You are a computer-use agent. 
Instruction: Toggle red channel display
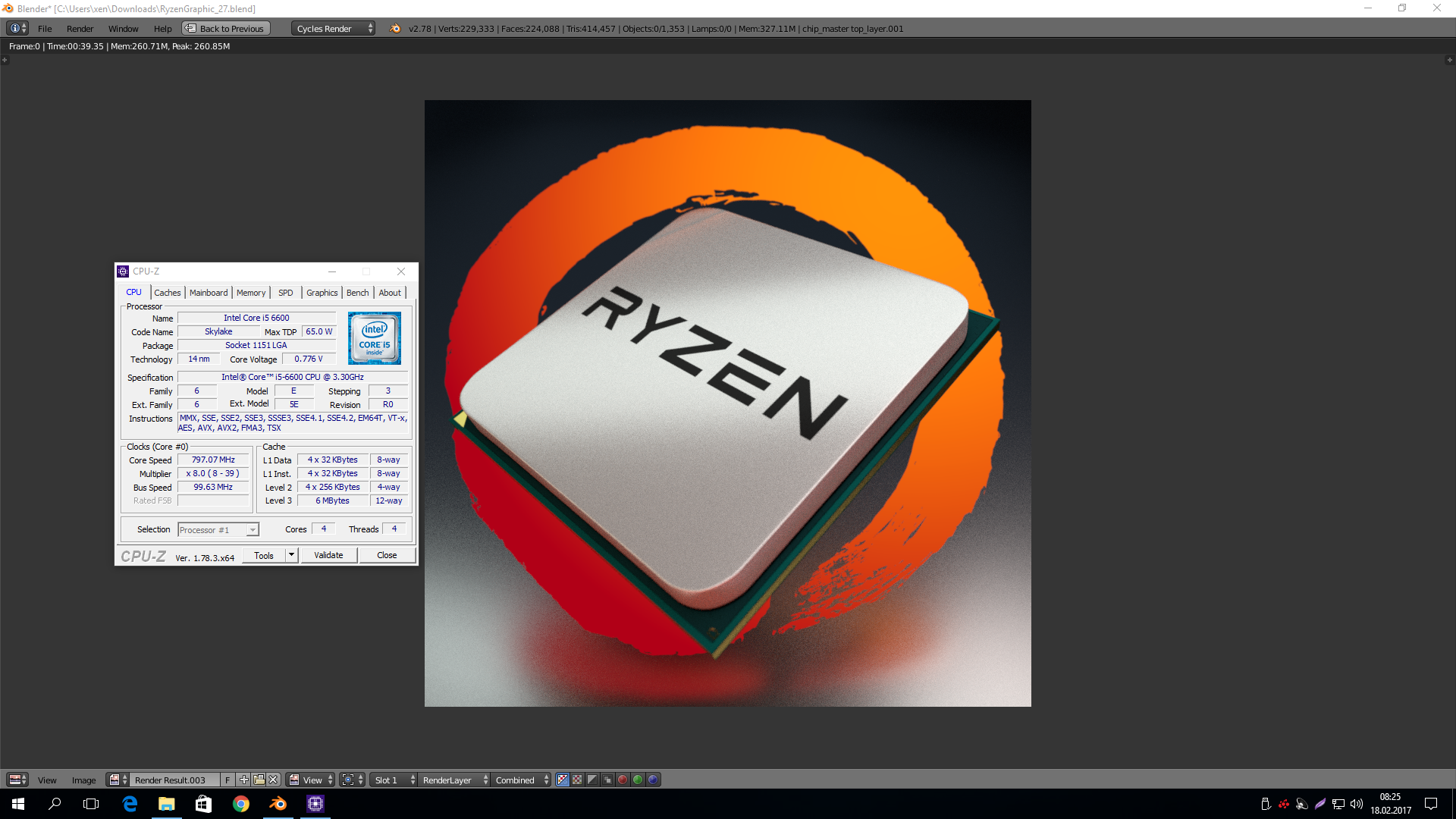point(623,780)
